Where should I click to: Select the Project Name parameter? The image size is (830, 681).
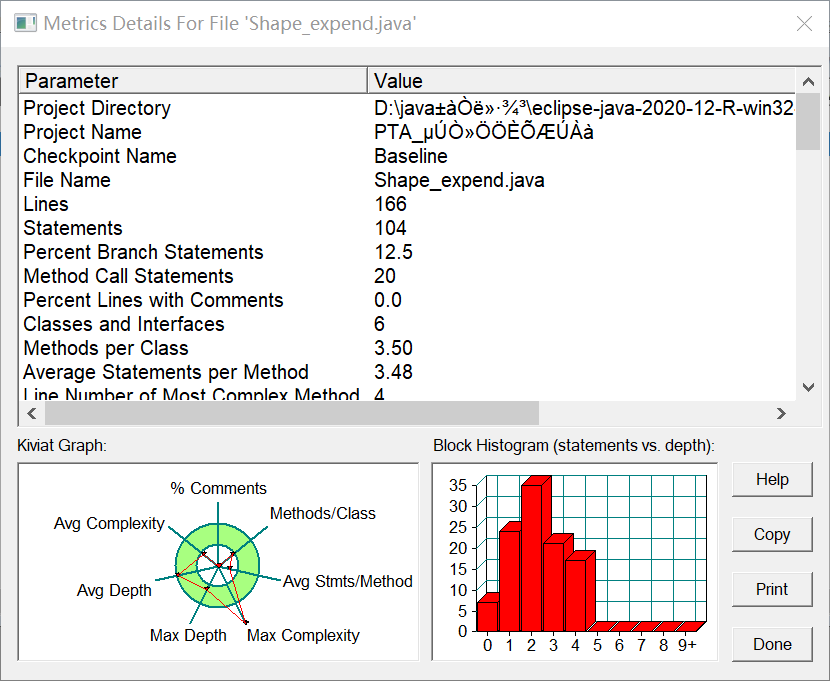pyautogui.click(x=83, y=132)
